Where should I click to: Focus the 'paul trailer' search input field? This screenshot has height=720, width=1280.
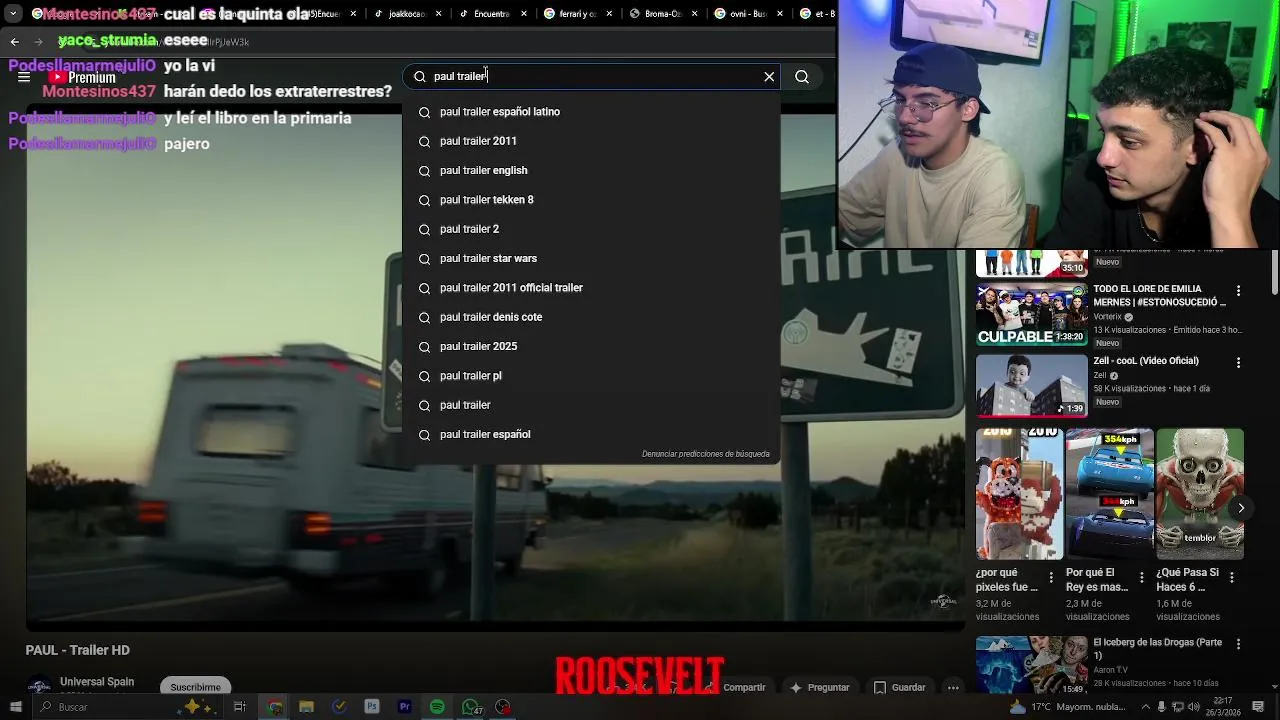[590, 76]
